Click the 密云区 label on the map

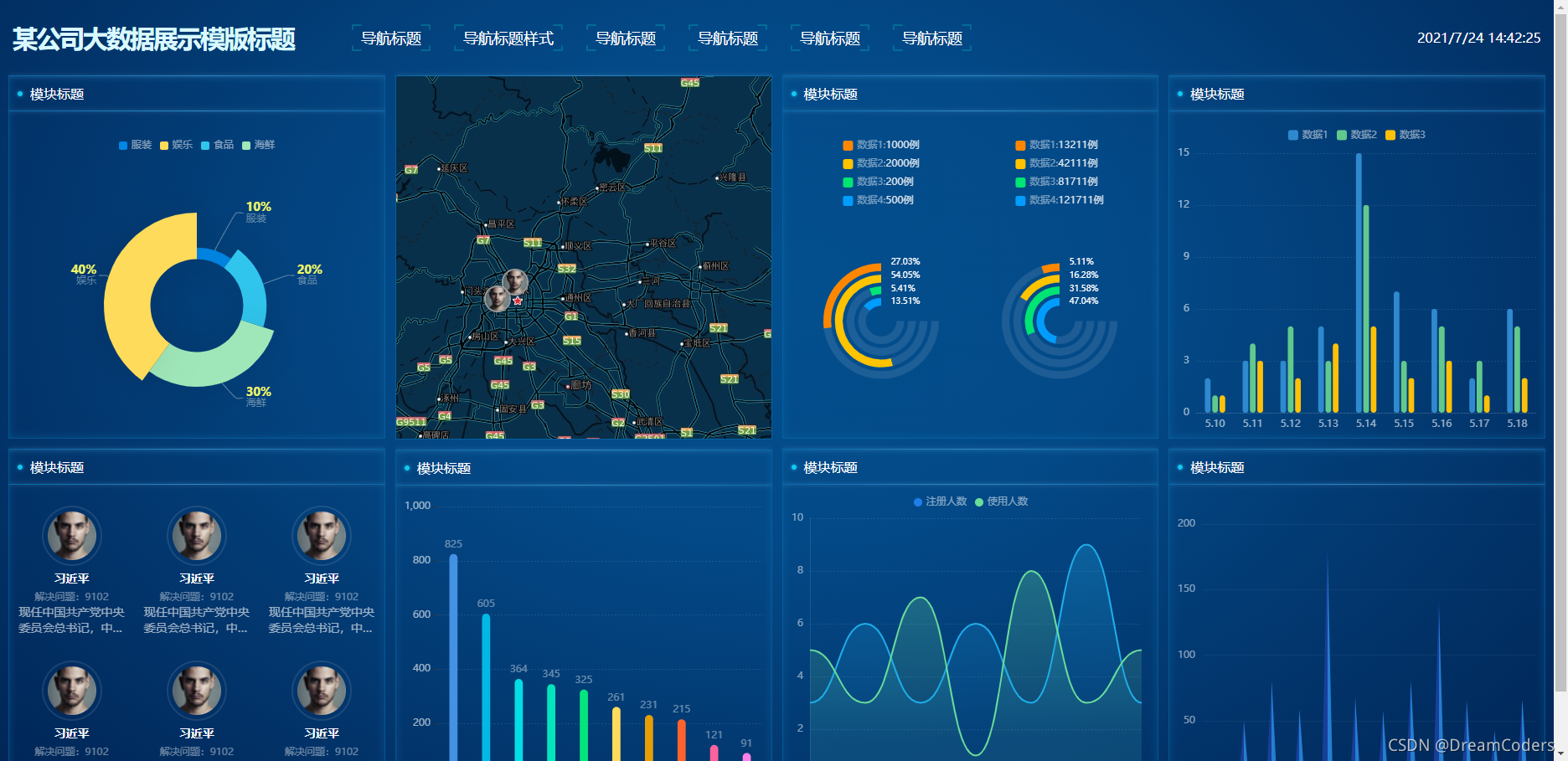[613, 188]
